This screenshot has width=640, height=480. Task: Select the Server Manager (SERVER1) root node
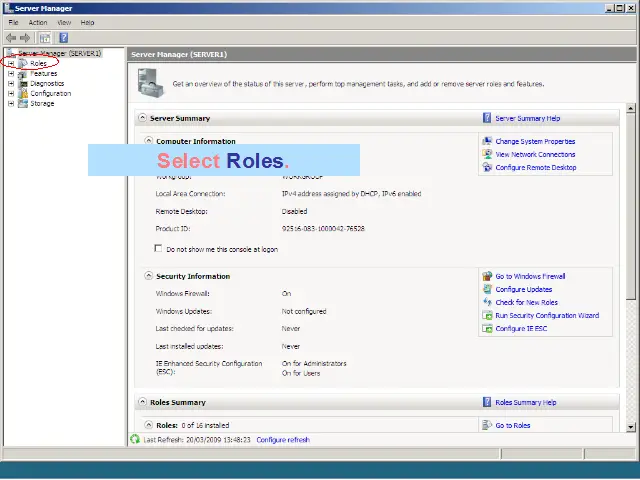coord(60,53)
